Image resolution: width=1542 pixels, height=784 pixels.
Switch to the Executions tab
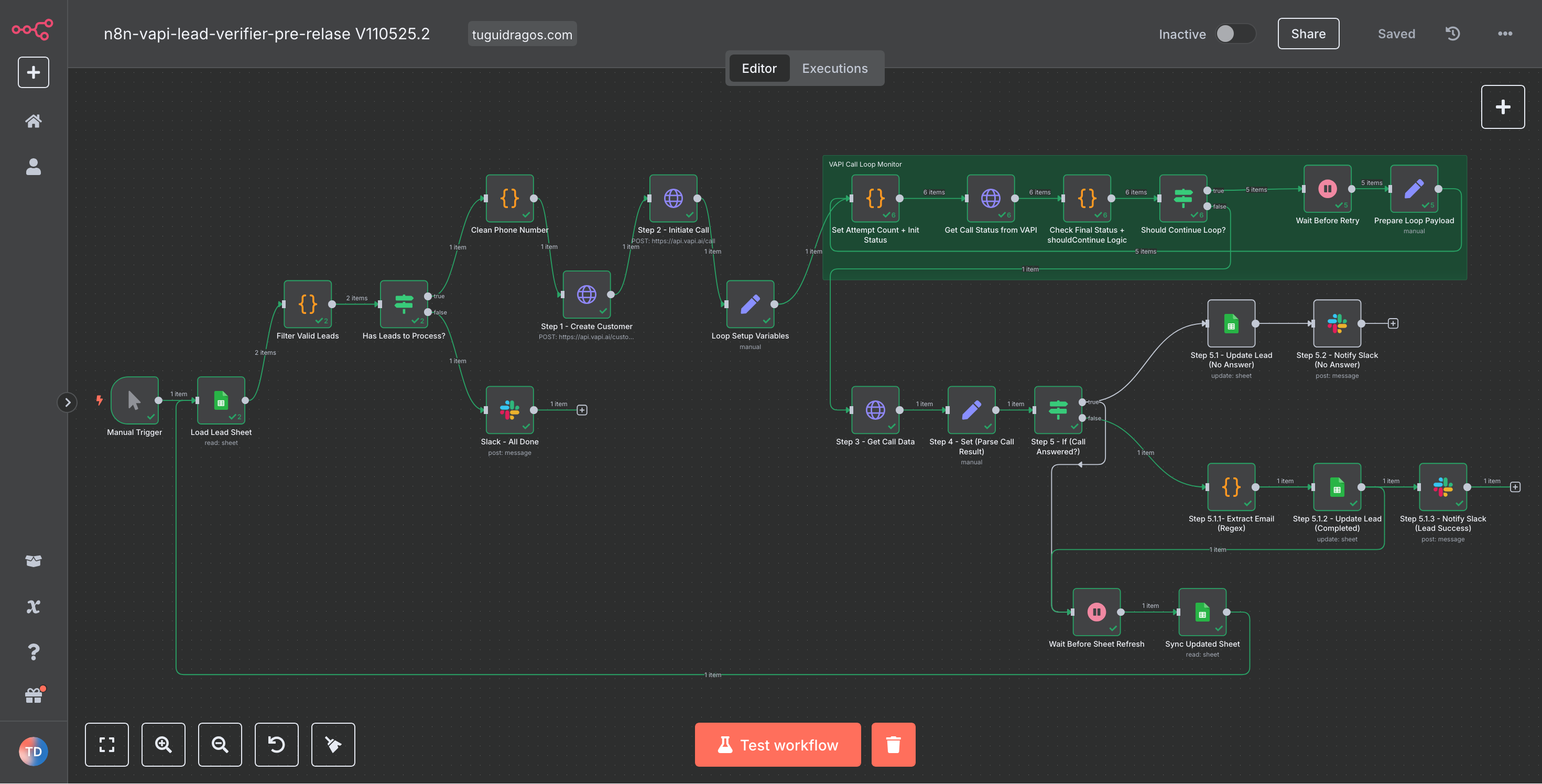(834, 68)
